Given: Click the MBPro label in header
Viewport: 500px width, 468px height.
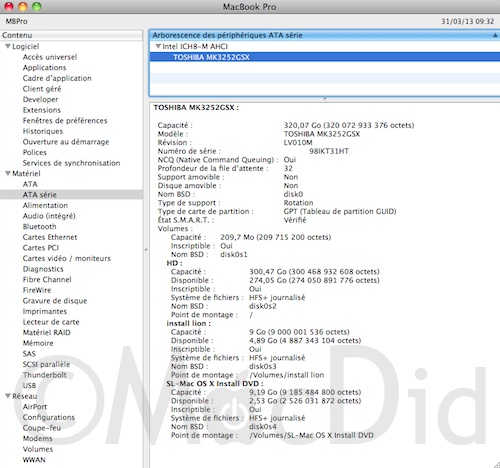Looking at the screenshot, I should click(x=16, y=21).
